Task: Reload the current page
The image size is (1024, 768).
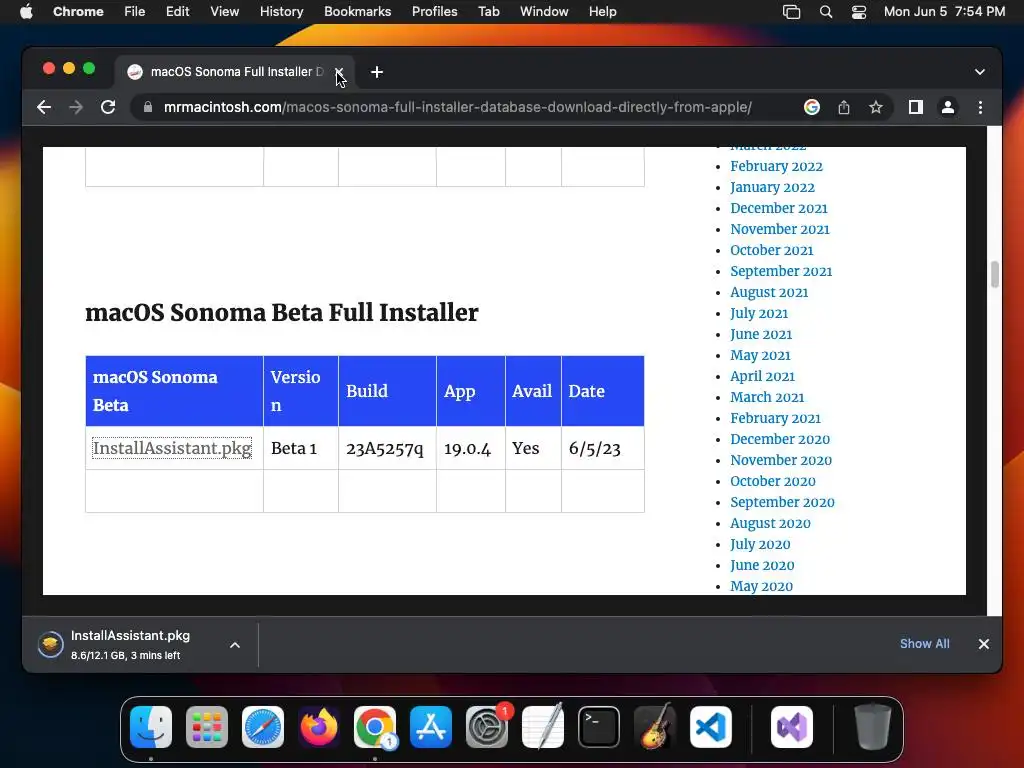Action: pyautogui.click(x=108, y=107)
